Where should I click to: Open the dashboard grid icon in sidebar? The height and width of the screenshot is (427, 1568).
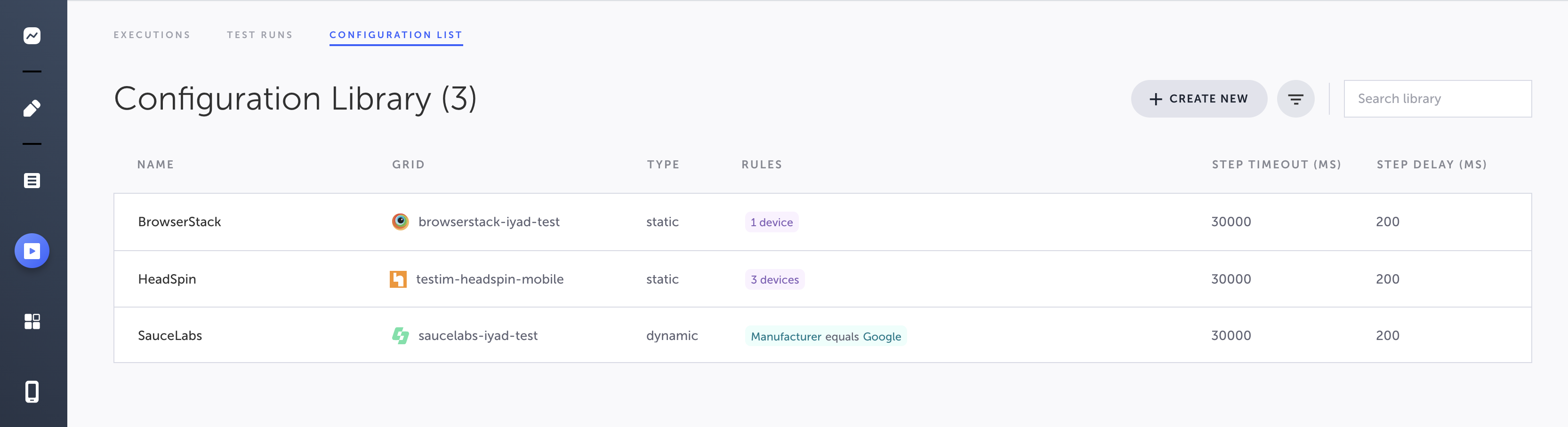click(x=32, y=321)
